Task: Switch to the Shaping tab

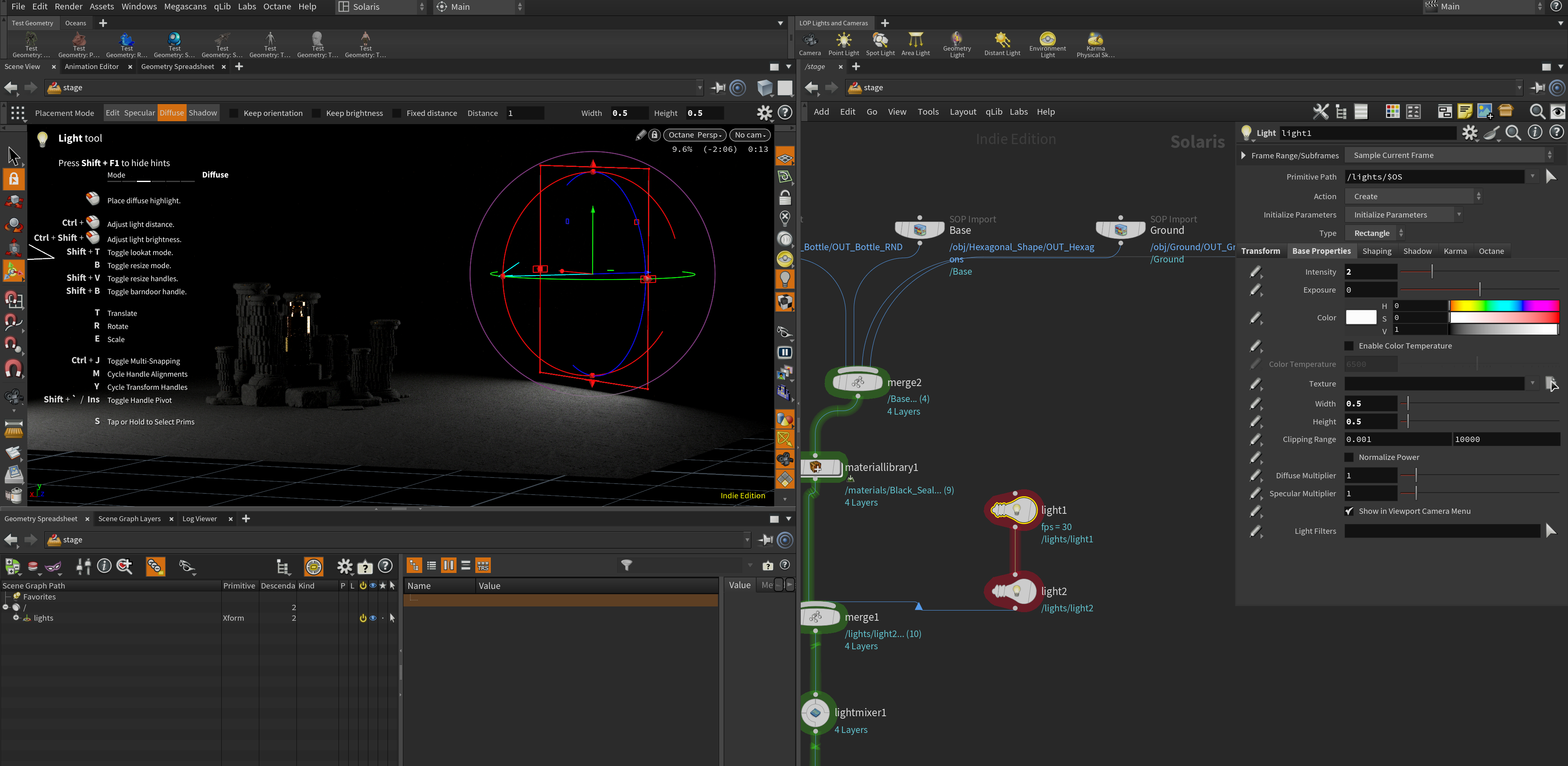Action: click(x=1376, y=251)
